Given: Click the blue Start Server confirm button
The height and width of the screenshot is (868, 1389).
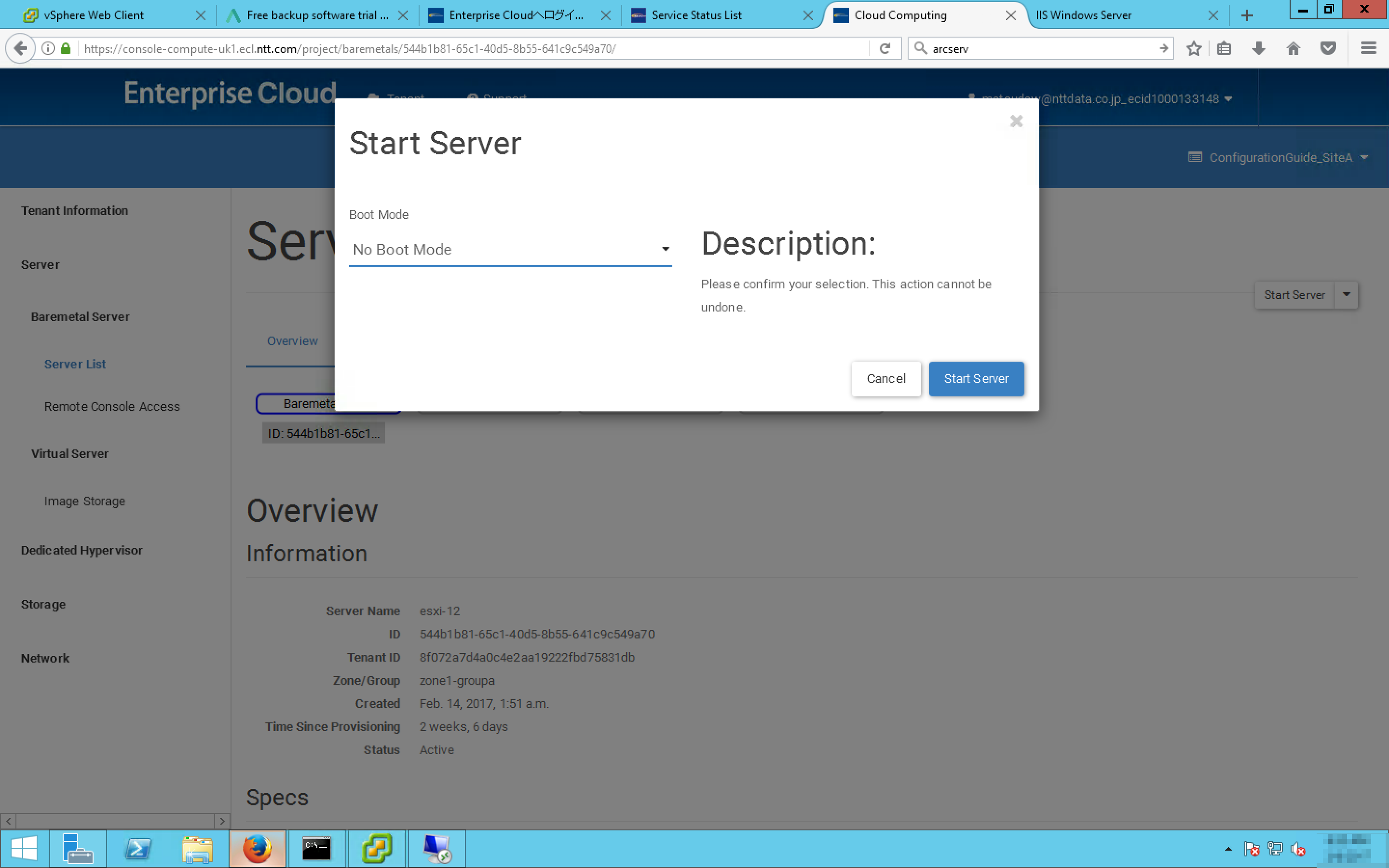Looking at the screenshot, I should [x=976, y=379].
